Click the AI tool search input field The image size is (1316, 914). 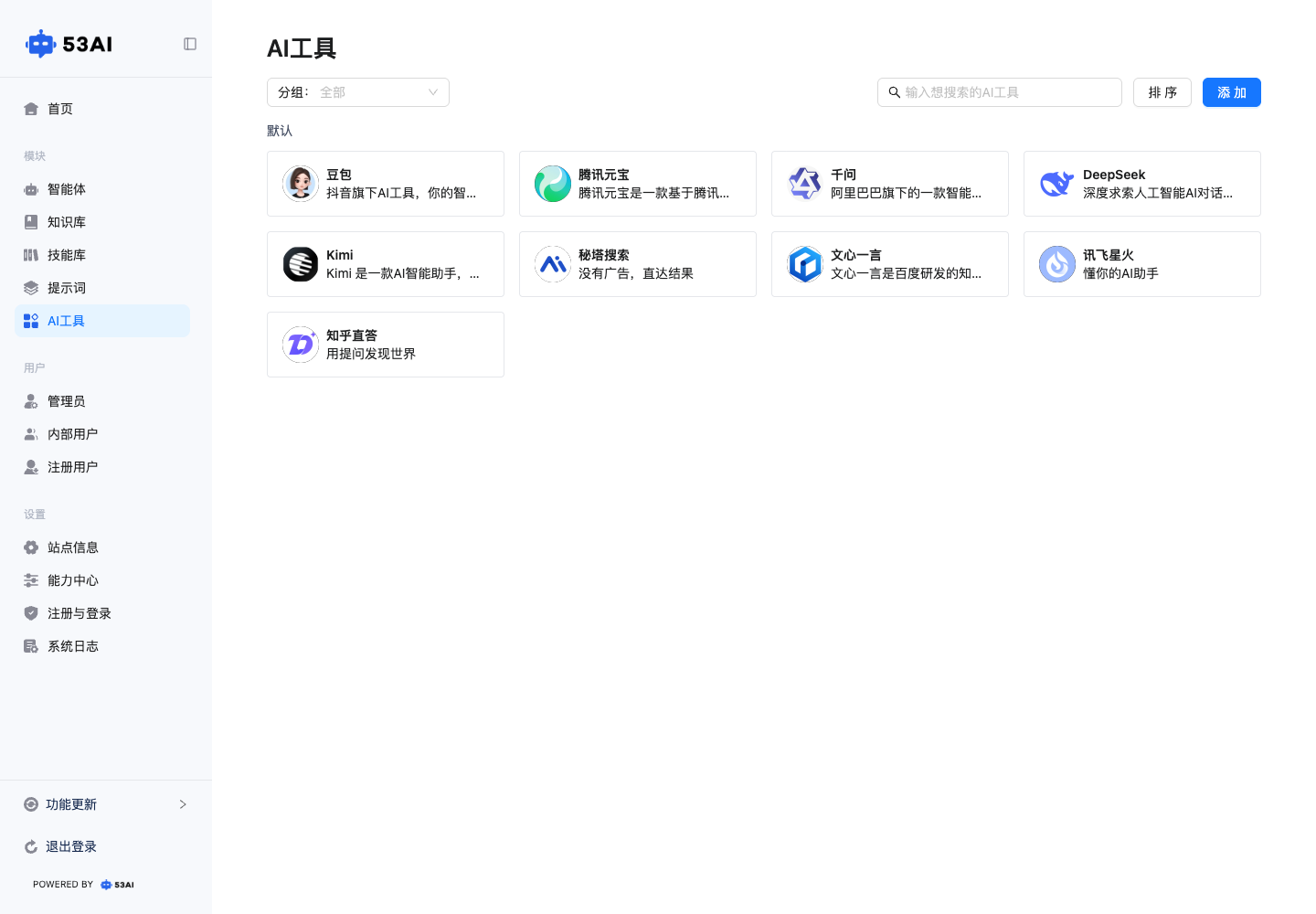[x=1000, y=92]
